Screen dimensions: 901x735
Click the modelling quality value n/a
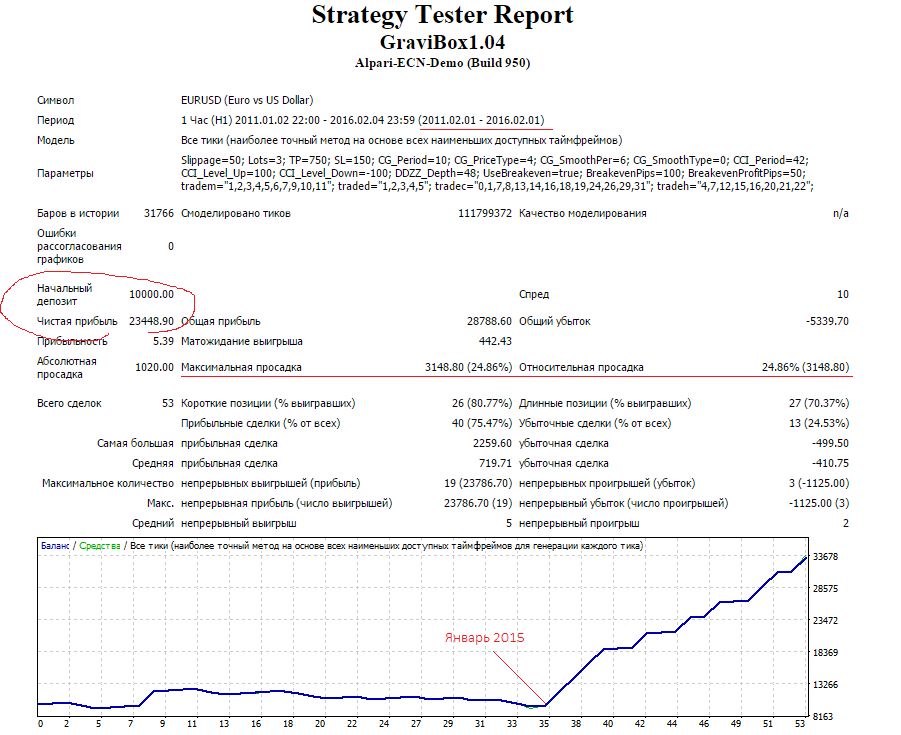[841, 213]
